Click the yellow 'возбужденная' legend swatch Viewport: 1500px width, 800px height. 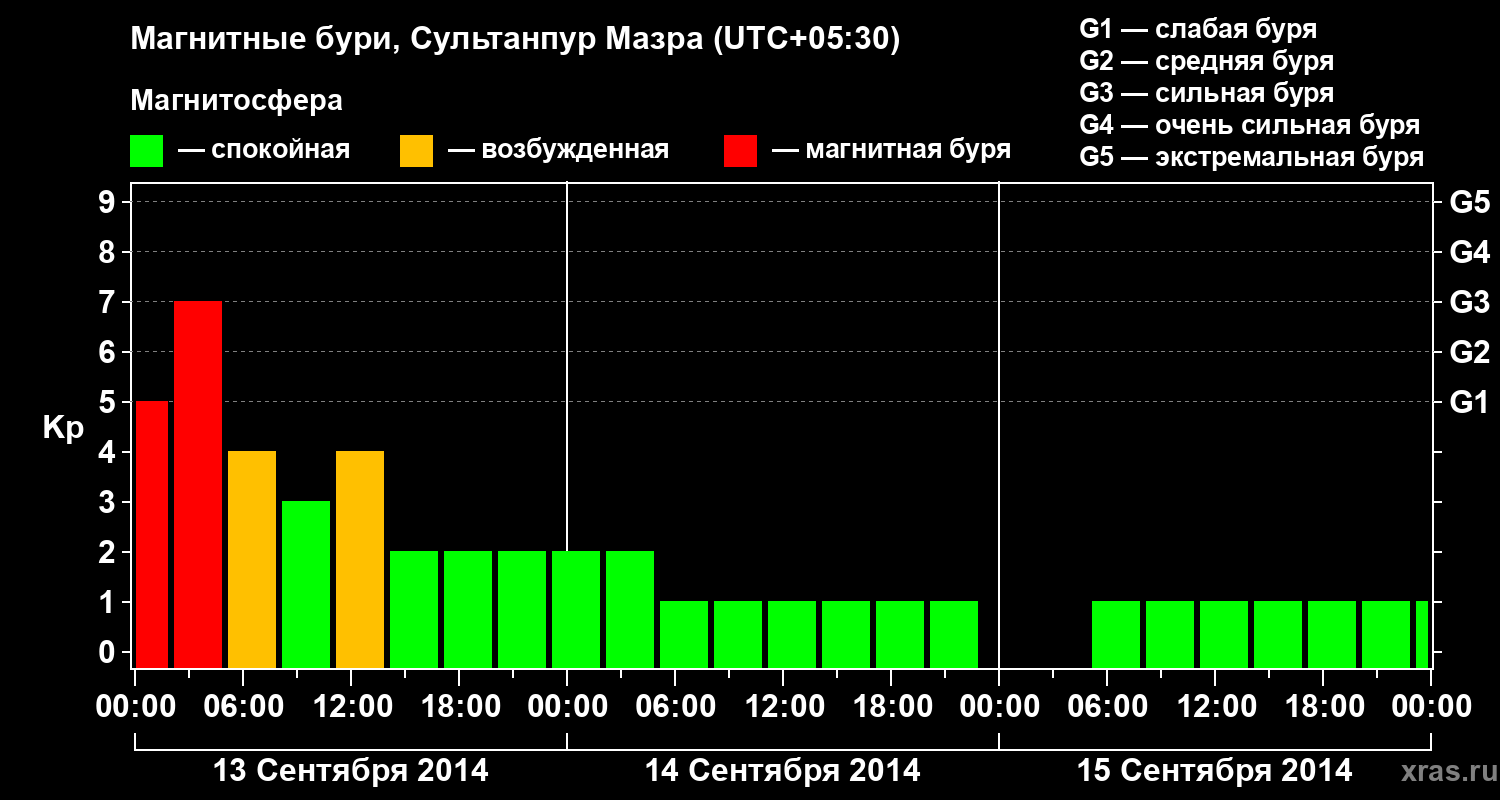pyautogui.click(x=416, y=151)
